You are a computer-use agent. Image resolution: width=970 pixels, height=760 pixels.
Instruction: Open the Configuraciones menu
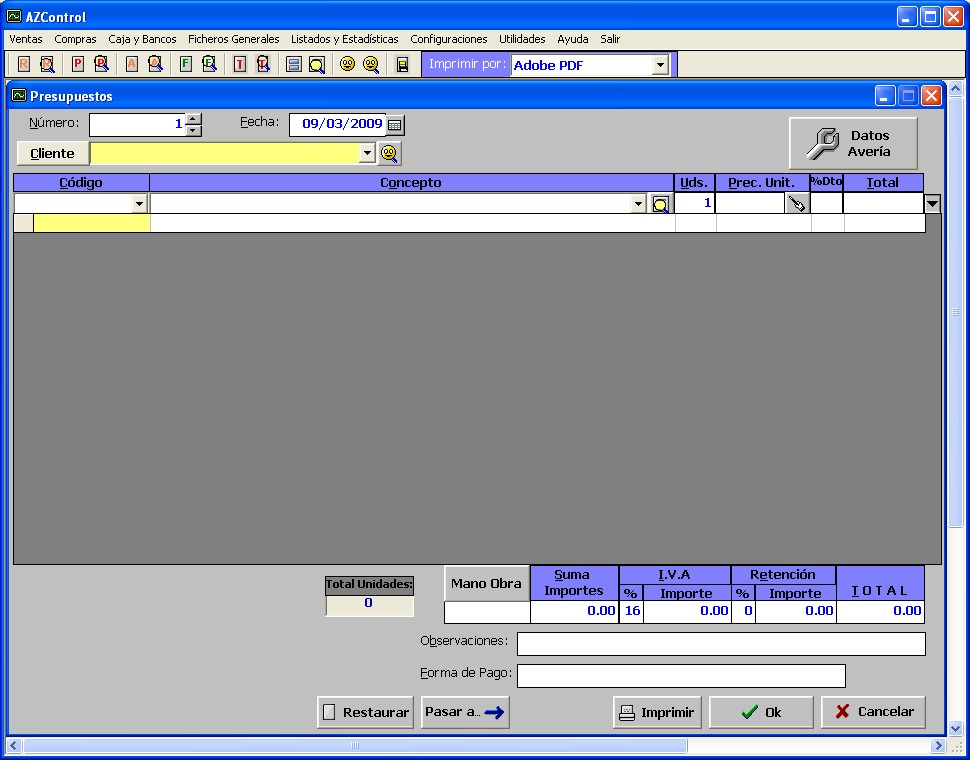[449, 39]
